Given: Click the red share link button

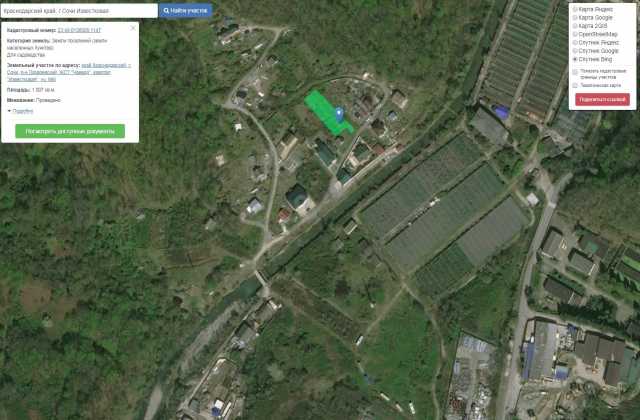Looking at the screenshot, I should click(602, 100).
